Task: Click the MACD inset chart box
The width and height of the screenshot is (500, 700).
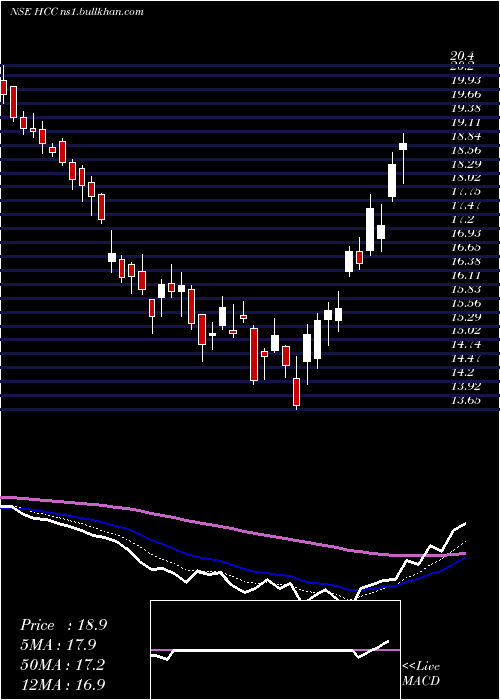Action: (275, 650)
